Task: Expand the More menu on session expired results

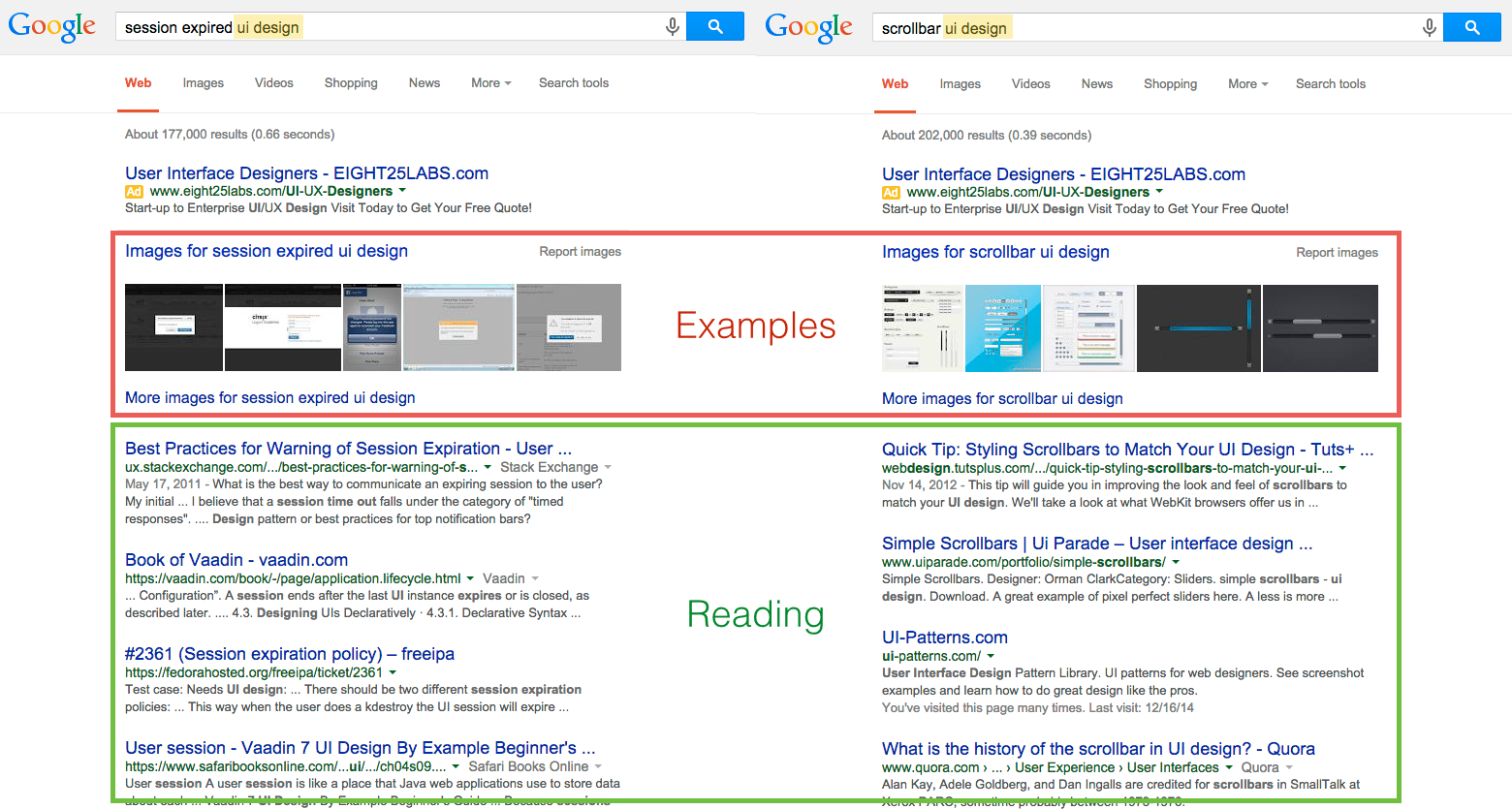Action: (491, 83)
